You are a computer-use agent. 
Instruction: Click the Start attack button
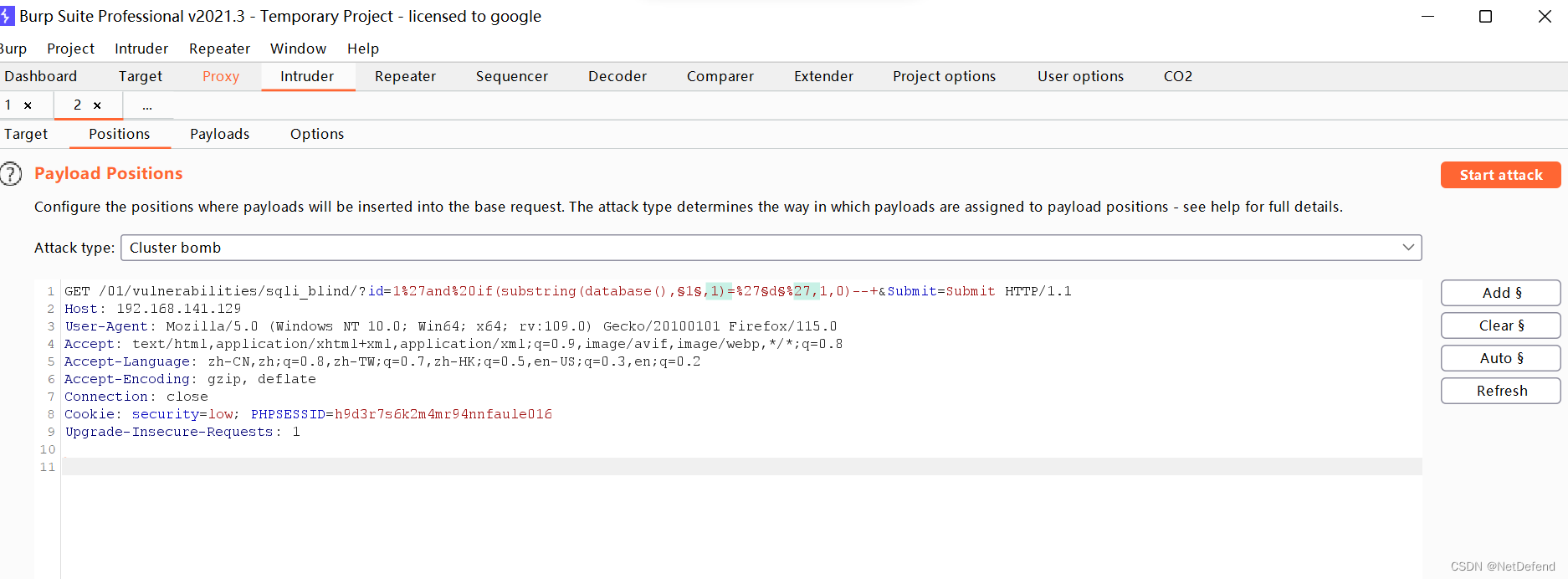click(x=1500, y=175)
